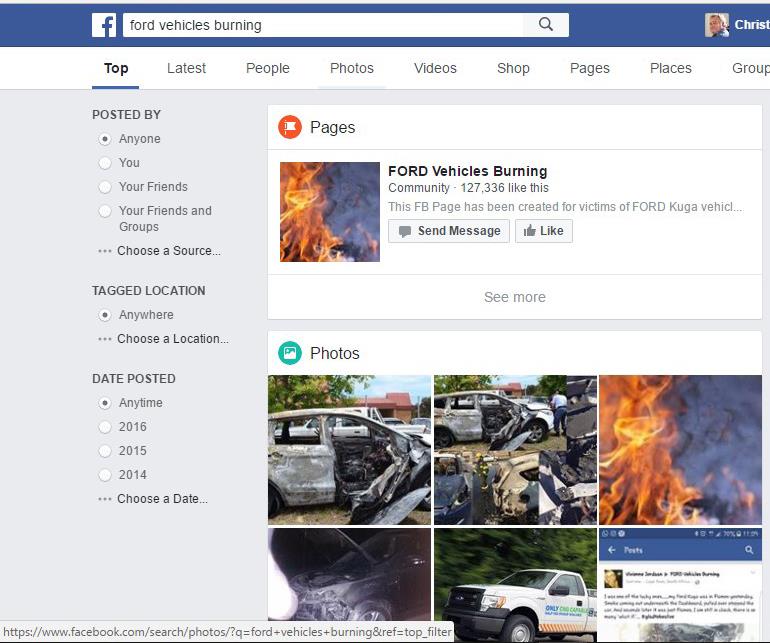Screen dimensions: 770x643
Task: Click '127,336 like this' text
Action: click(x=504, y=188)
